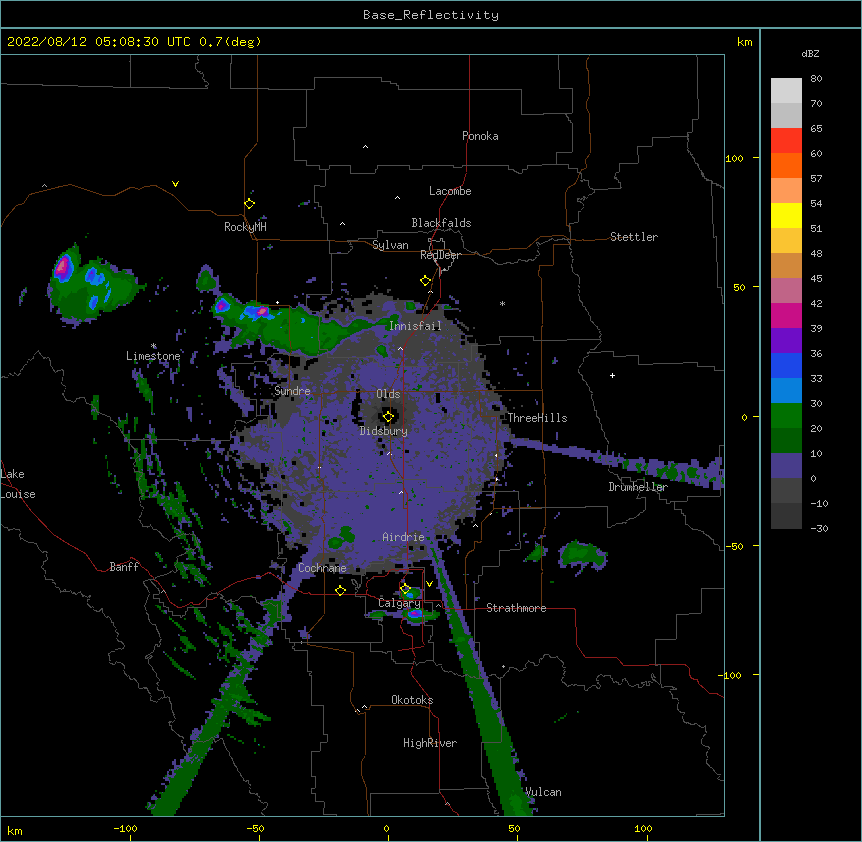Screen dimensions: 862x842
Task: Click the yellow diamond marker above RockyMH
Action: coord(250,204)
